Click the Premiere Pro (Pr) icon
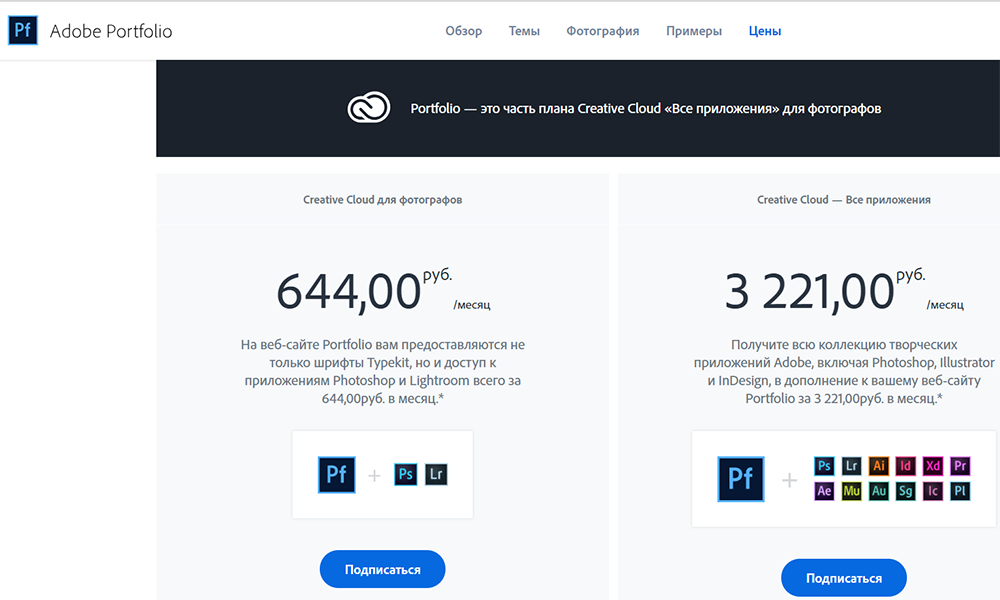The image size is (1000, 600). (x=960, y=465)
